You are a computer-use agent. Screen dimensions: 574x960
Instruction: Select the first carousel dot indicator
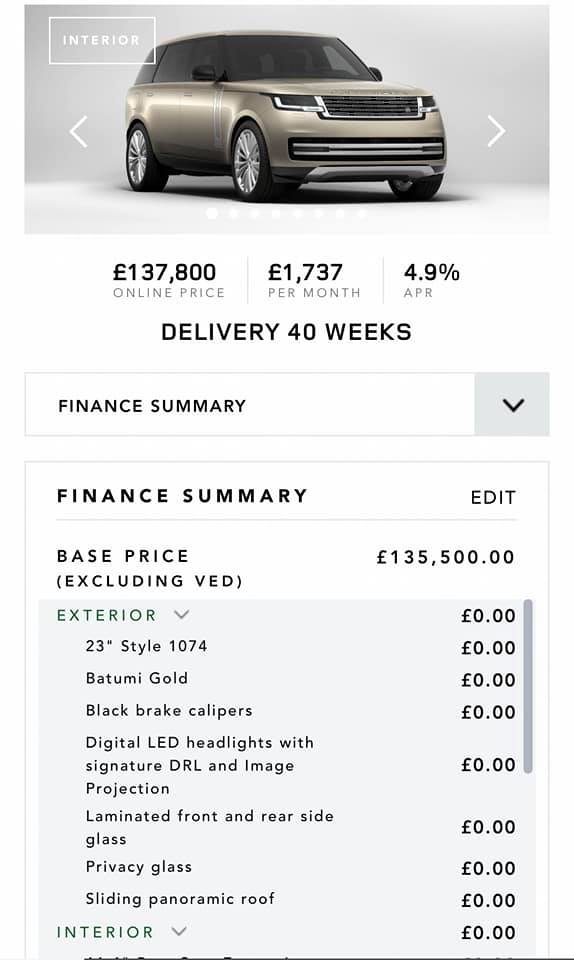pos(212,213)
